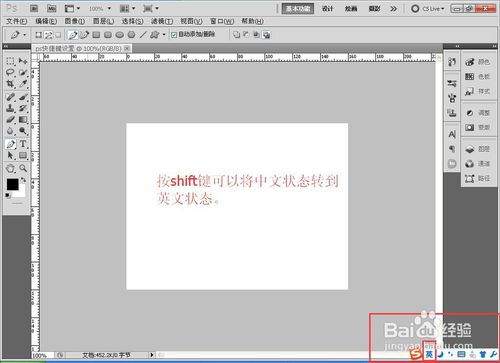Screen dimensions: 500x363
Task: Pick Ellipse shape in options bar
Action: point(120,35)
